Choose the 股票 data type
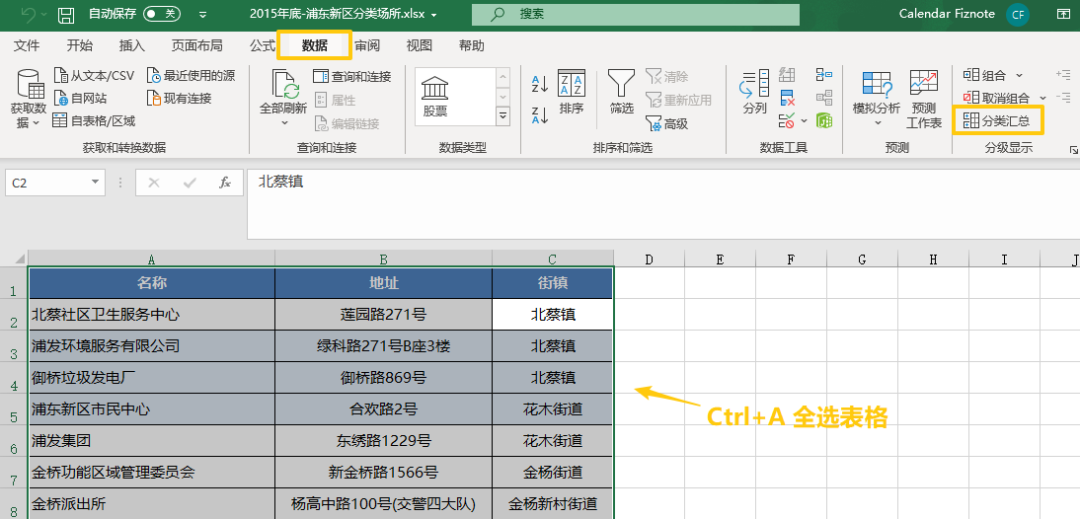The height and width of the screenshot is (519, 1080). coord(435,97)
